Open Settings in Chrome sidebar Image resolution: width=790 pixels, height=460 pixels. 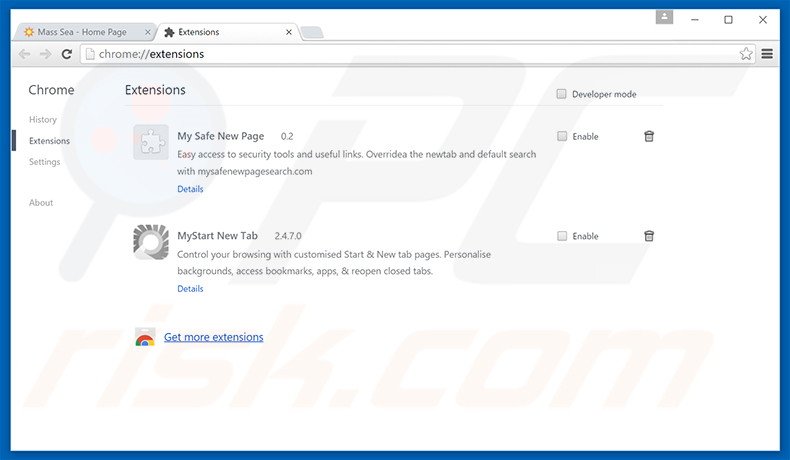44,162
